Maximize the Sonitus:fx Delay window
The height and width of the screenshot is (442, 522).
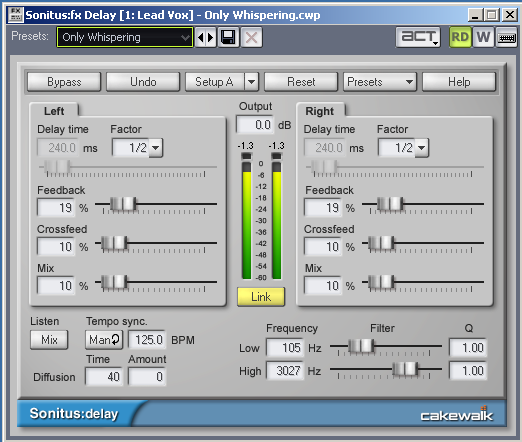pos(491,15)
